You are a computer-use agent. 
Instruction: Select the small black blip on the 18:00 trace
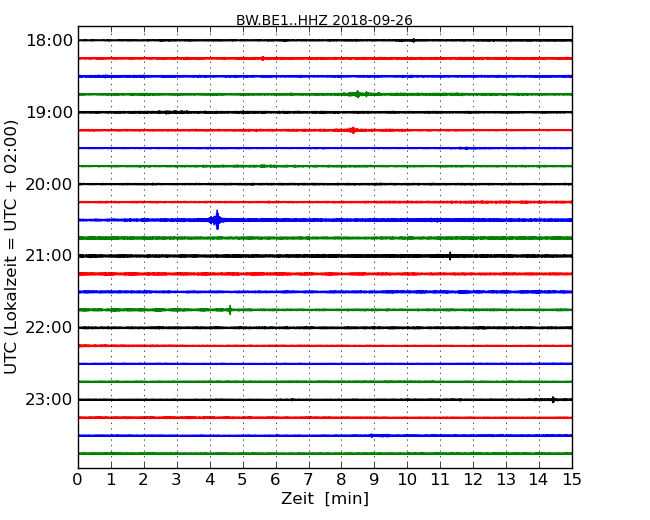[x=414, y=41]
